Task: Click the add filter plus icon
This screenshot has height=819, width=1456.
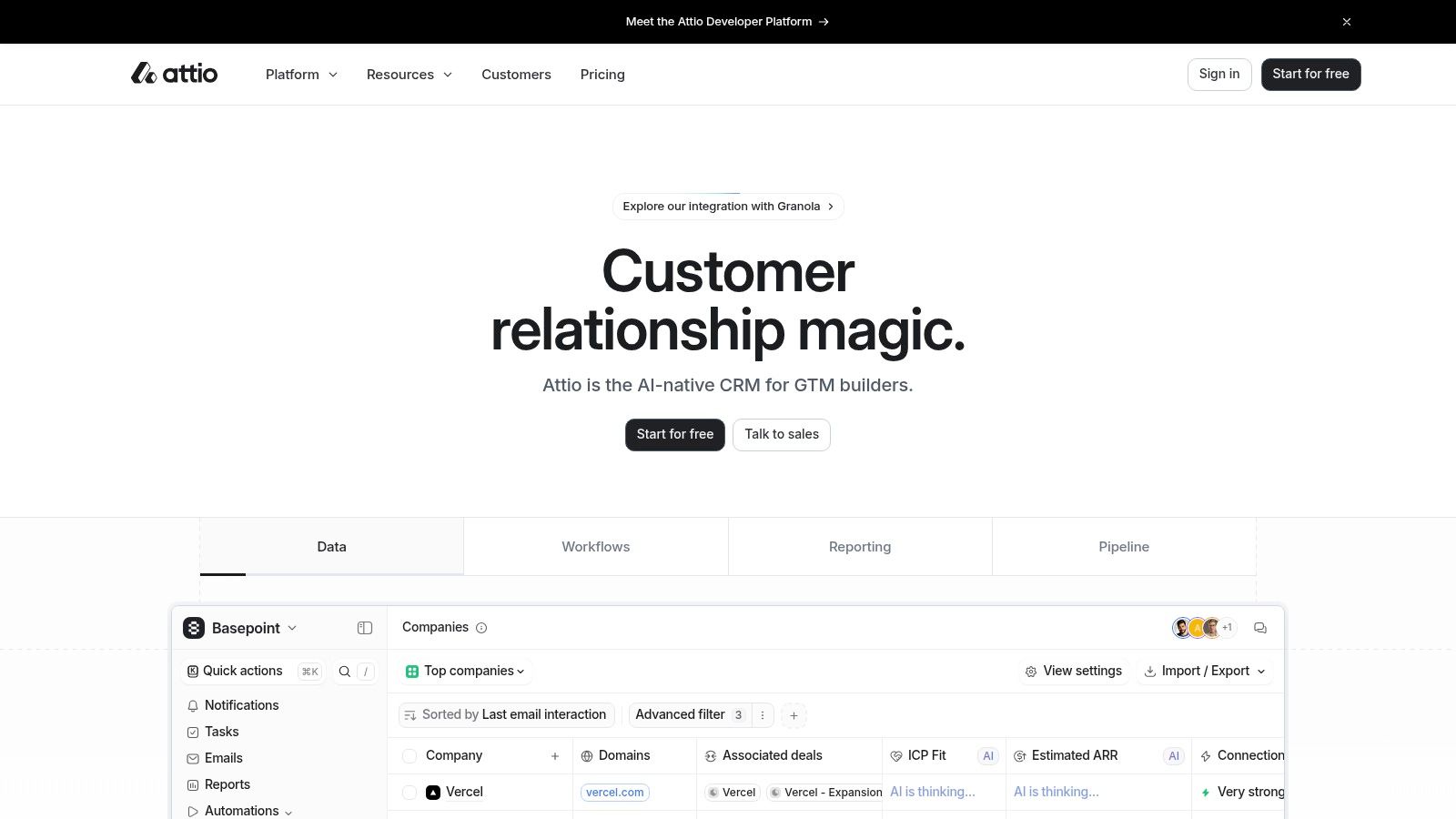Action: pos(794,715)
